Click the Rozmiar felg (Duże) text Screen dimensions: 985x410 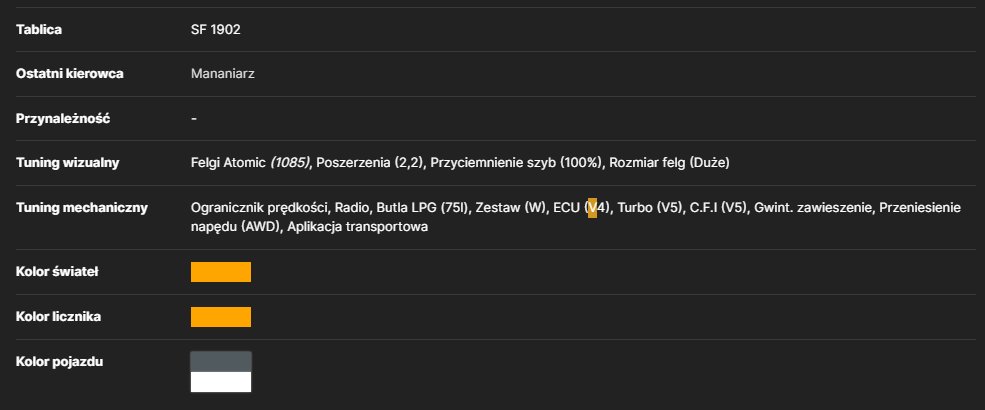(670, 163)
